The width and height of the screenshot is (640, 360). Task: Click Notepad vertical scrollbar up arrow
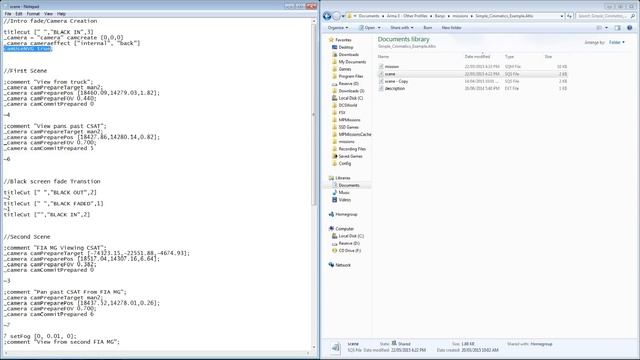(x=313, y=21)
